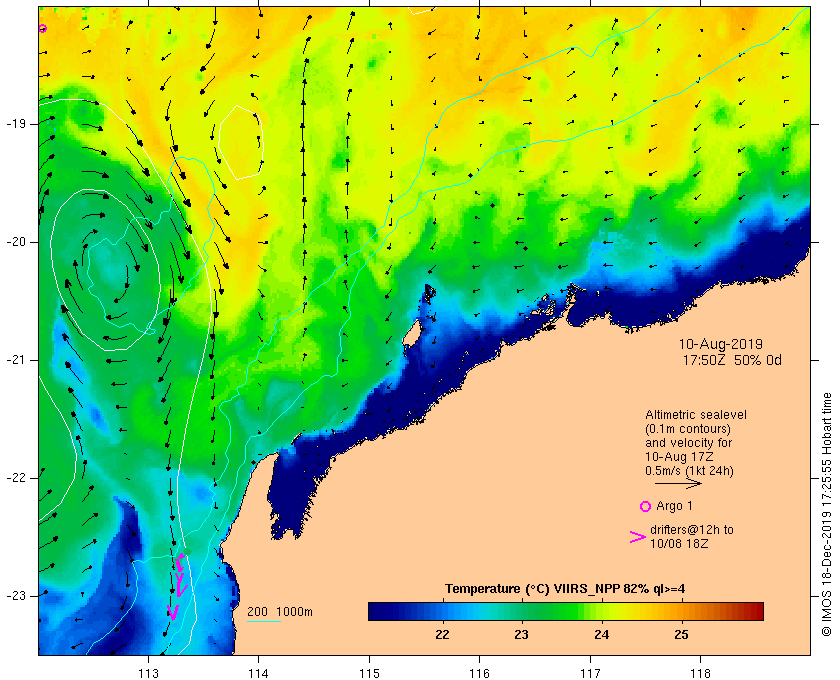
Task: Click the small closed white contour near 114°E
Action: (x=241, y=142)
